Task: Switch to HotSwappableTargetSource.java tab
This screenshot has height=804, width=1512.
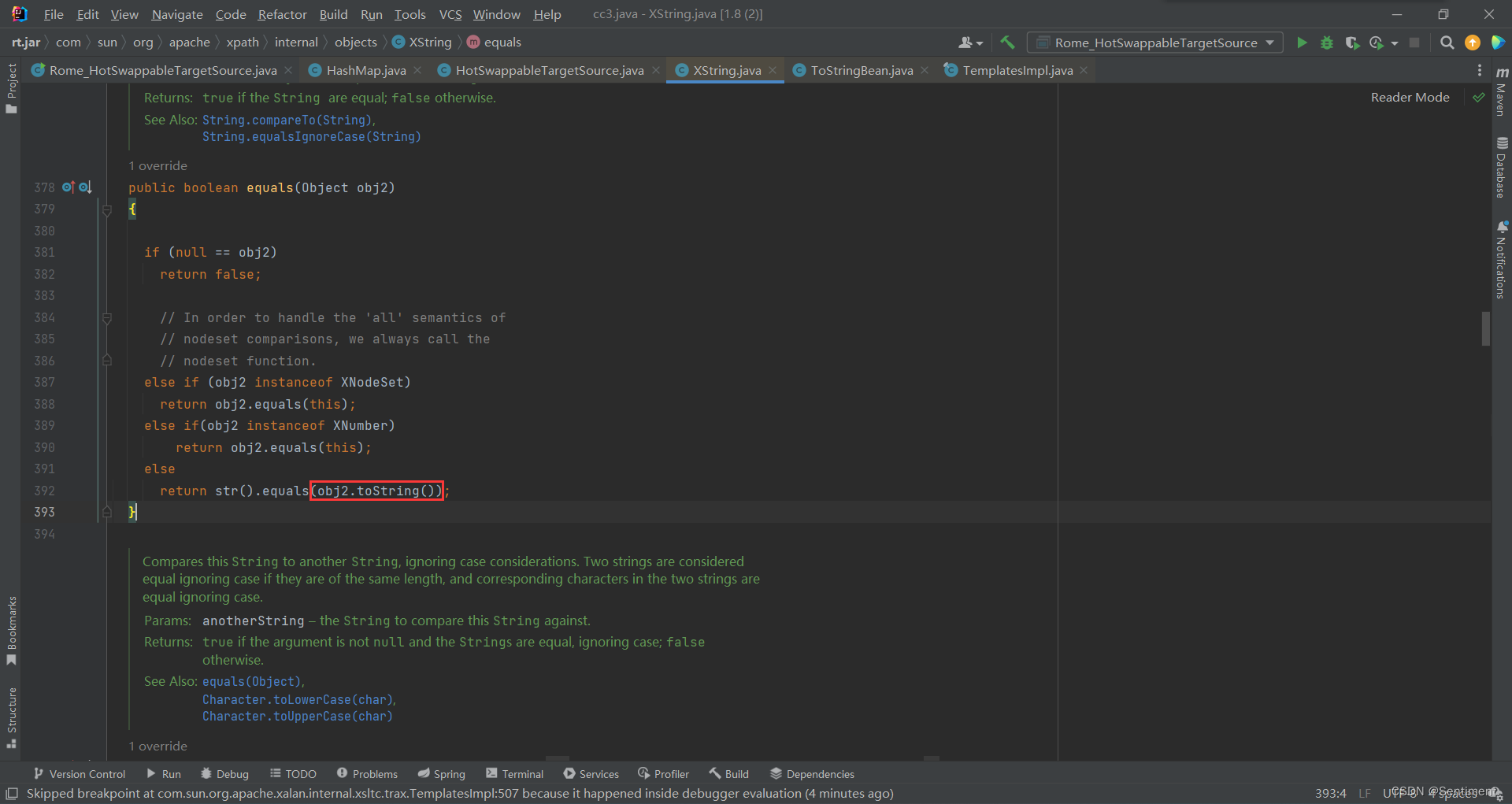Action: 549,71
